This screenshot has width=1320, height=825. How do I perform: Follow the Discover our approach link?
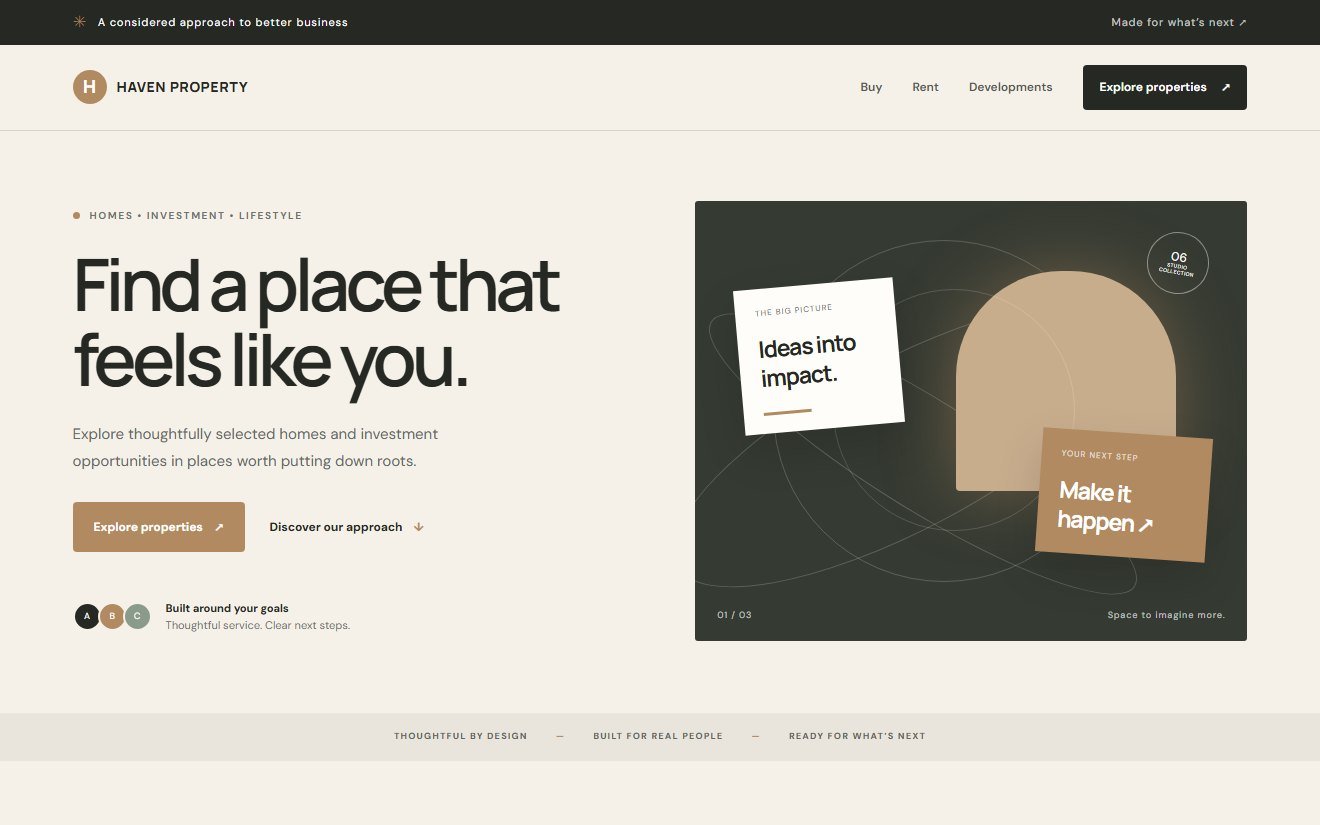coord(347,527)
